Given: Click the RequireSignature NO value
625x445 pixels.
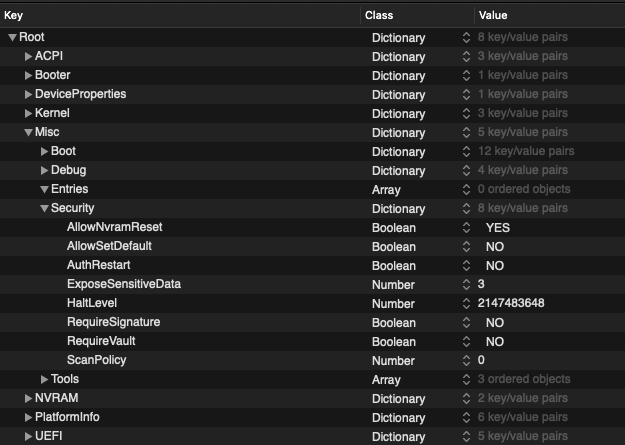Looking at the screenshot, I should click(494, 322).
